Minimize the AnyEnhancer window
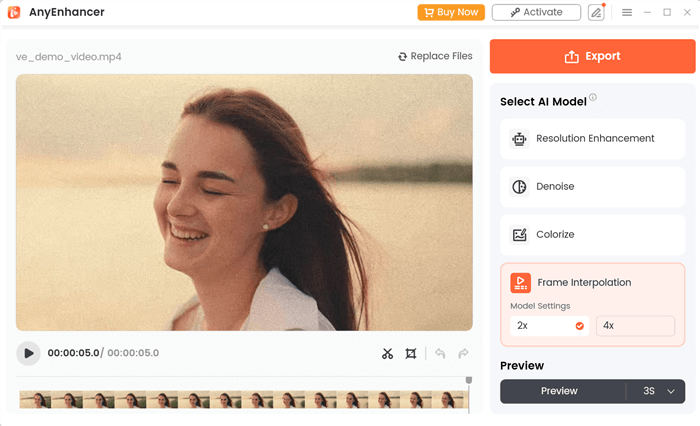Screen dimensions: 700x426 point(647,13)
